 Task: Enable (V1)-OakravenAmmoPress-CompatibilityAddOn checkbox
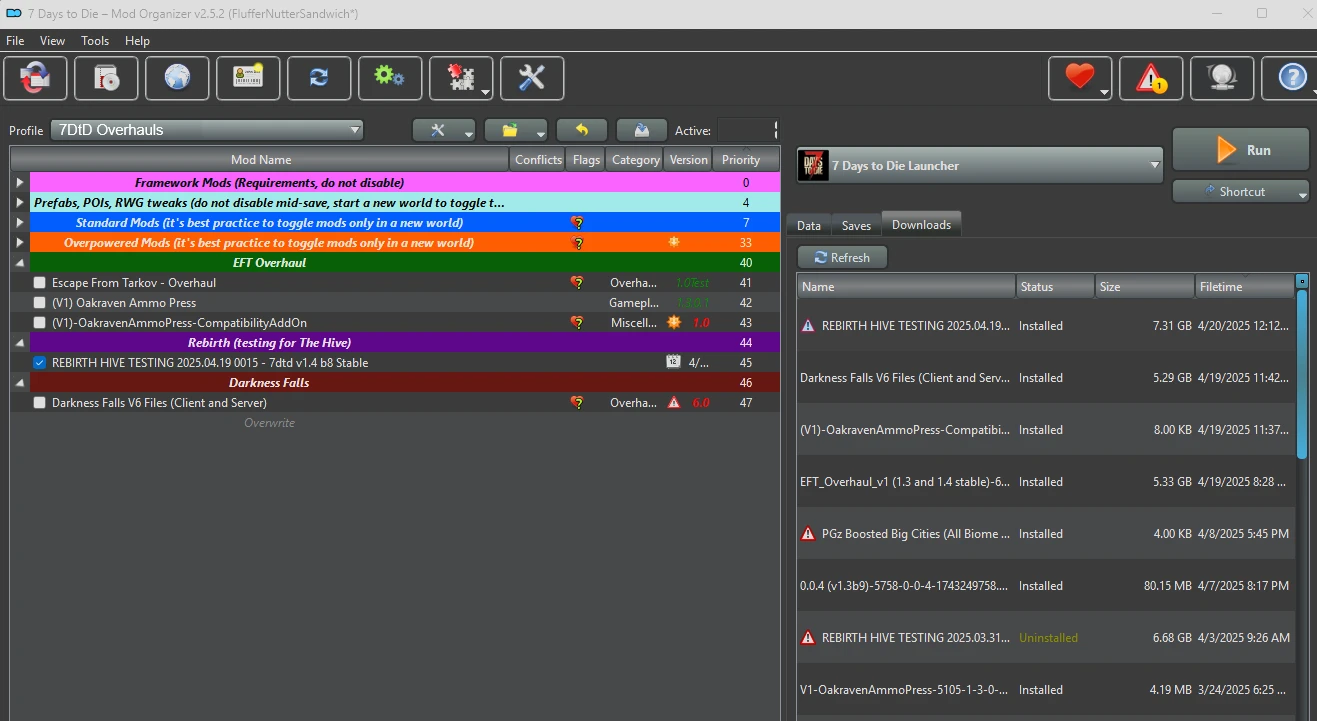click(x=40, y=323)
